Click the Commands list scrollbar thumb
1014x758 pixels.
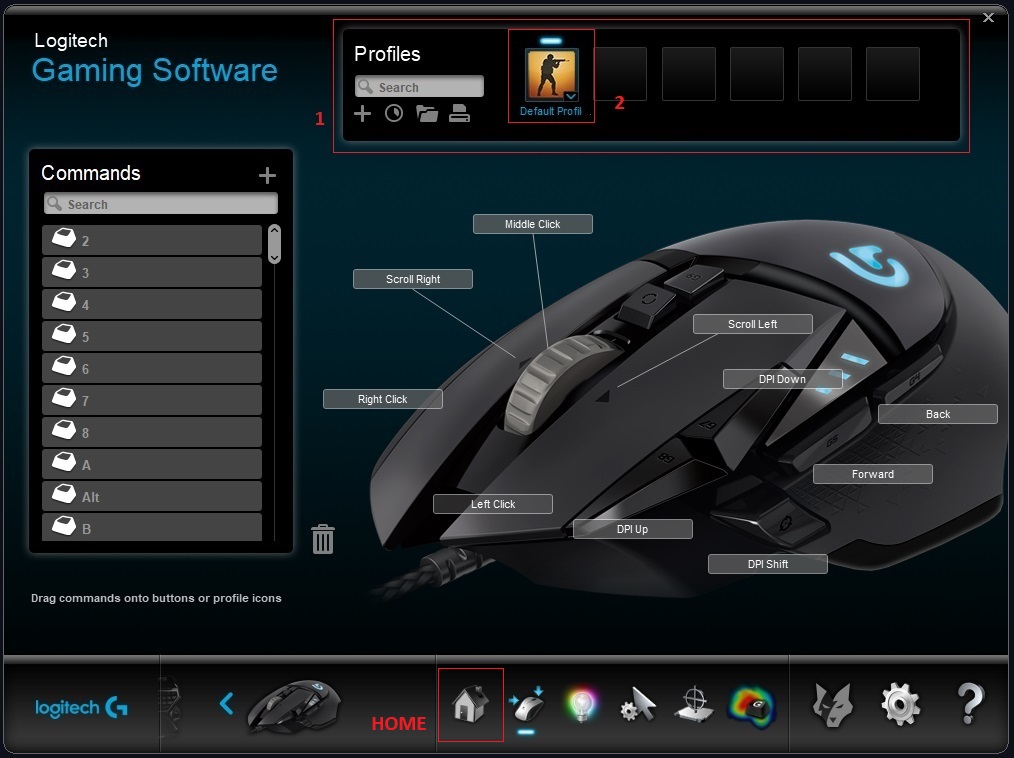coord(274,244)
